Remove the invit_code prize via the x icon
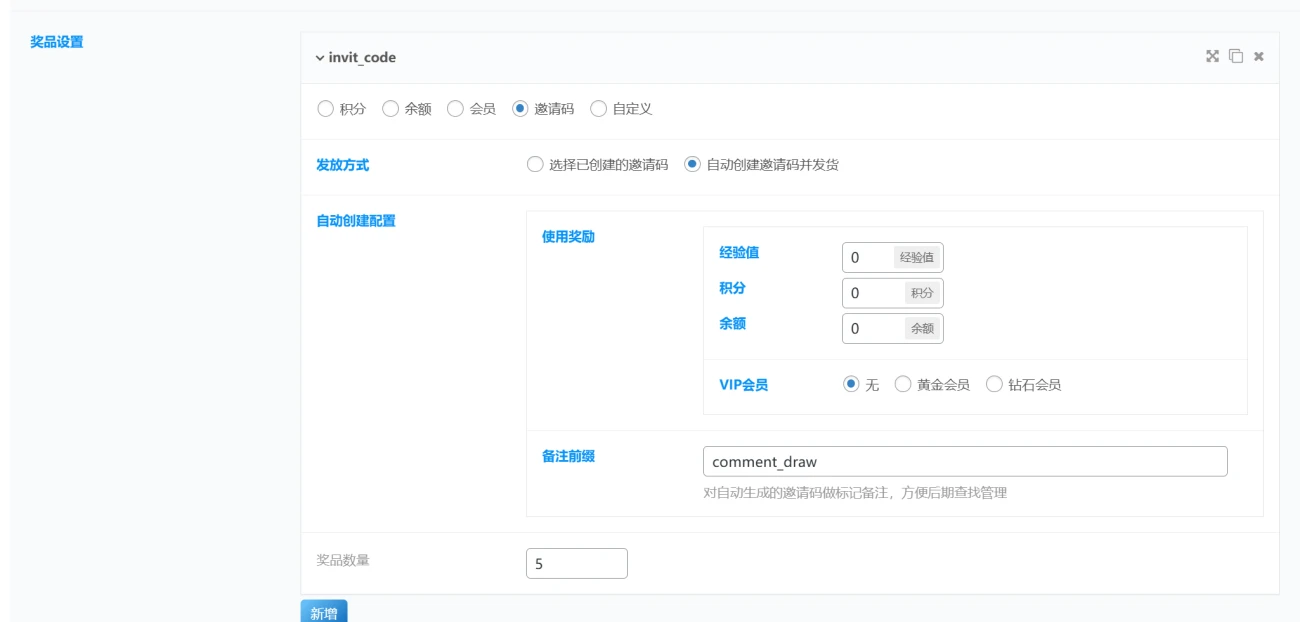 1257,57
